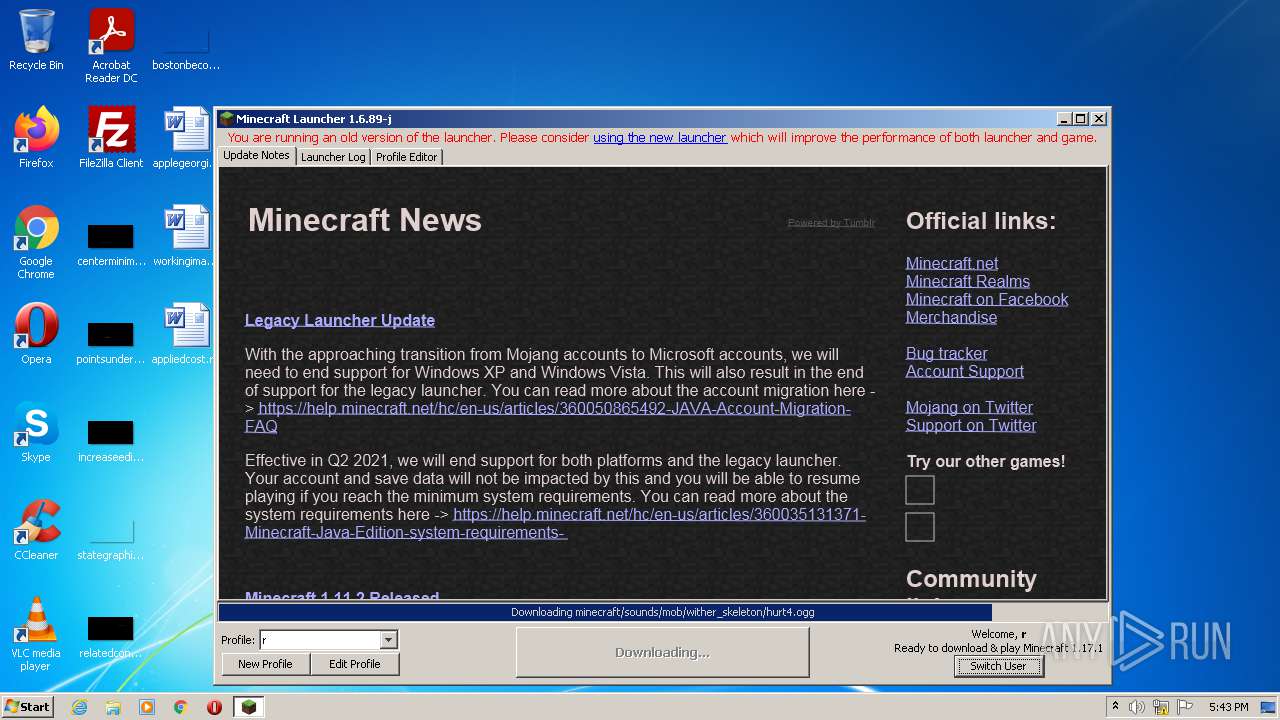Click second game thumbnail under other games

[x=920, y=527]
